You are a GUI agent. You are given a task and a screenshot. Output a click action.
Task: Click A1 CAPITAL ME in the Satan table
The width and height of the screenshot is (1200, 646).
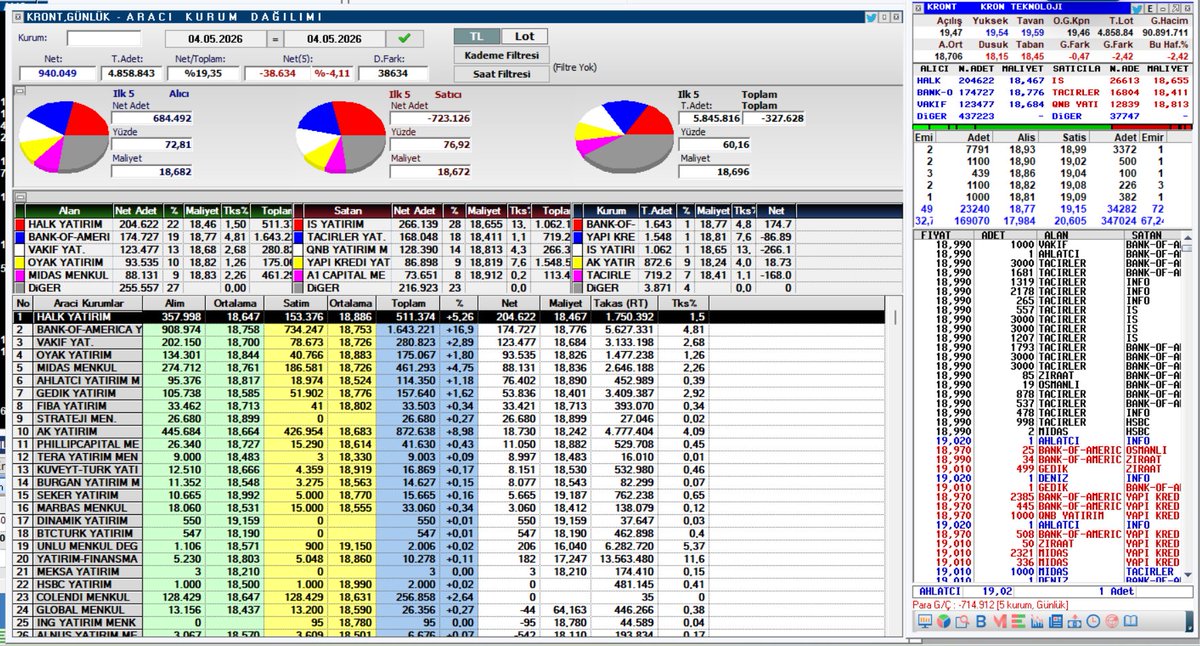click(x=346, y=276)
